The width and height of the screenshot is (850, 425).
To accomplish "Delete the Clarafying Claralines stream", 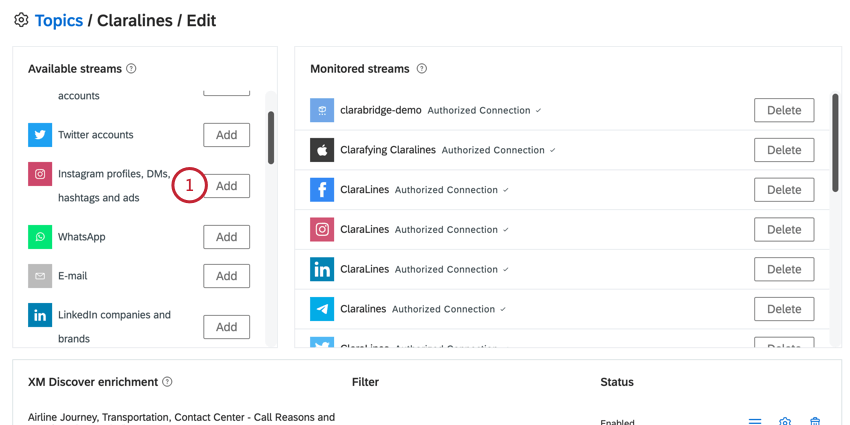I will coord(784,150).
